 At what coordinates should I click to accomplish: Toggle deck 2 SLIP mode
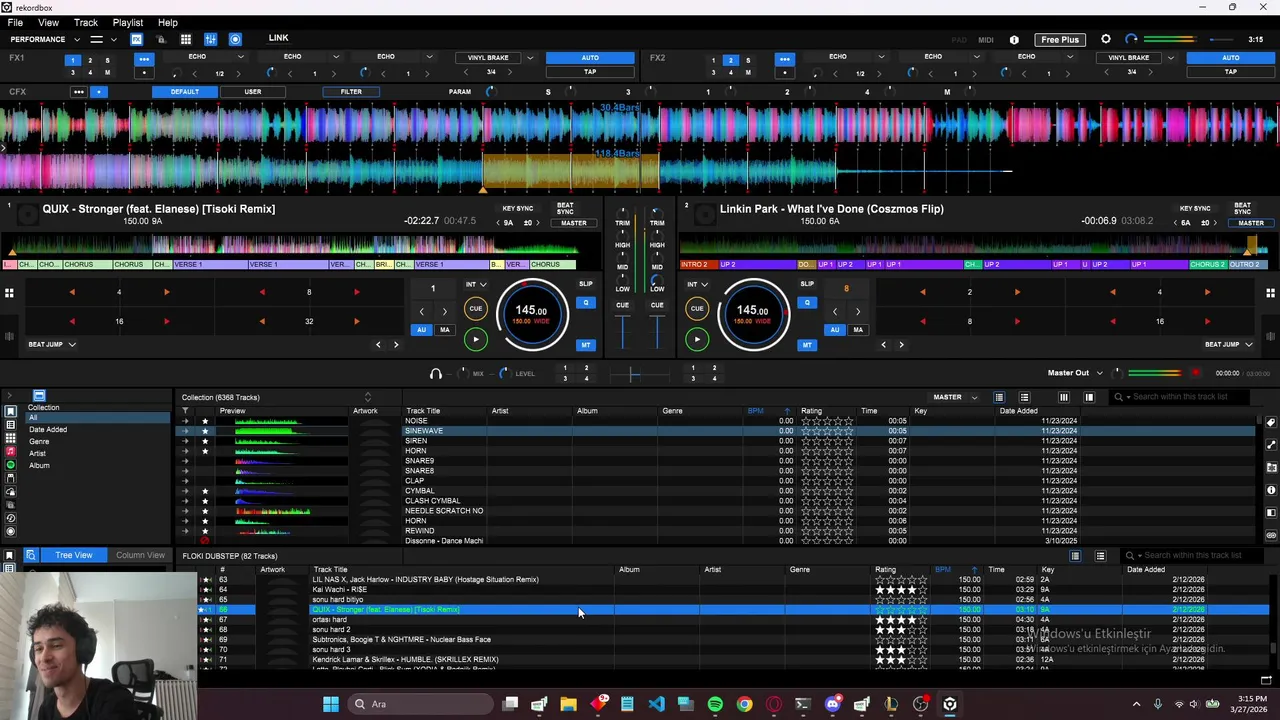tap(807, 284)
